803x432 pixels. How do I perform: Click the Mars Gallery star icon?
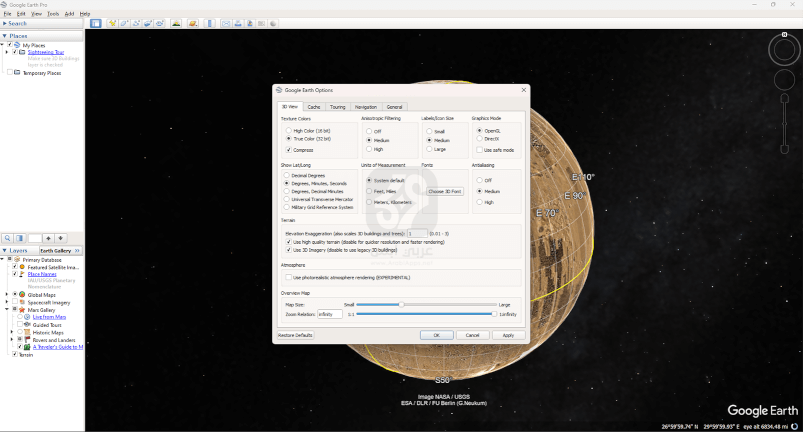(x=22, y=310)
